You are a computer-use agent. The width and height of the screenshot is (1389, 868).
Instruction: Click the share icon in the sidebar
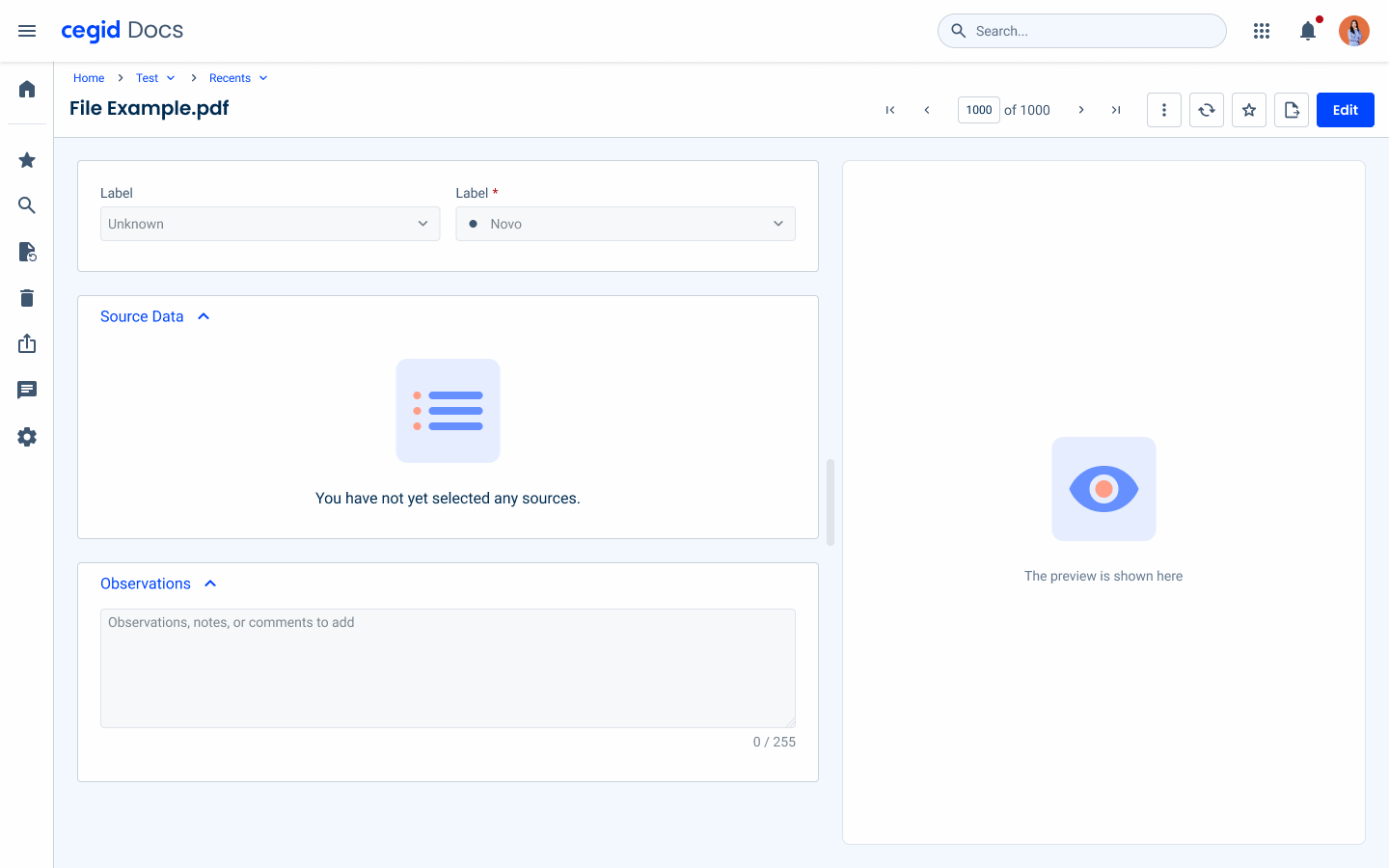tap(26, 343)
